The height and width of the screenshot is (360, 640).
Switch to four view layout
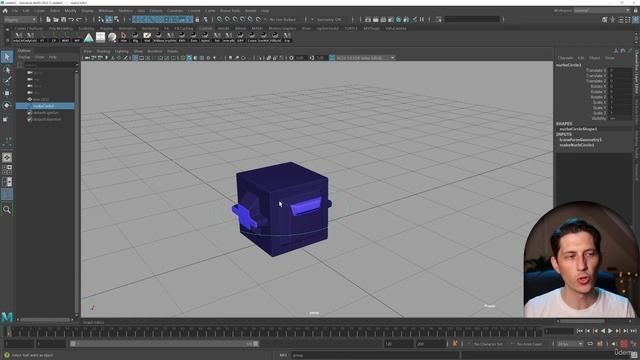(7, 169)
